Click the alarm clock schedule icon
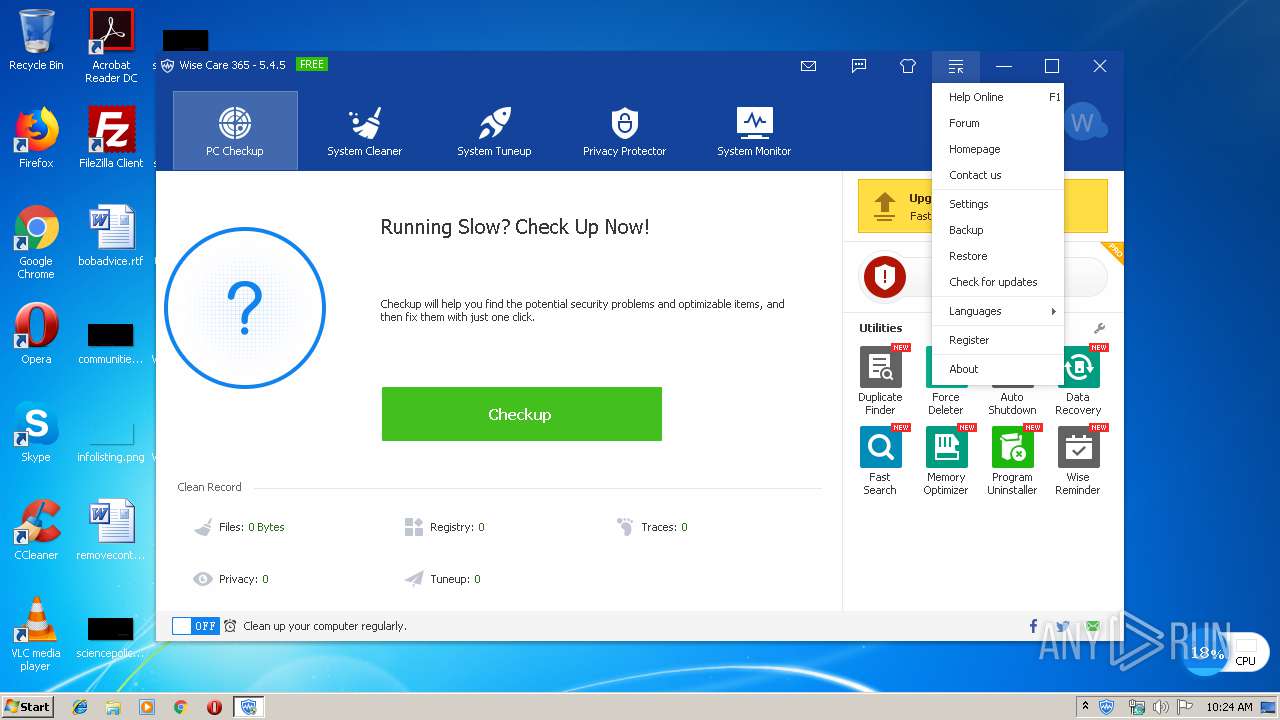This screenshot has height=720, width=1280. 231,626
